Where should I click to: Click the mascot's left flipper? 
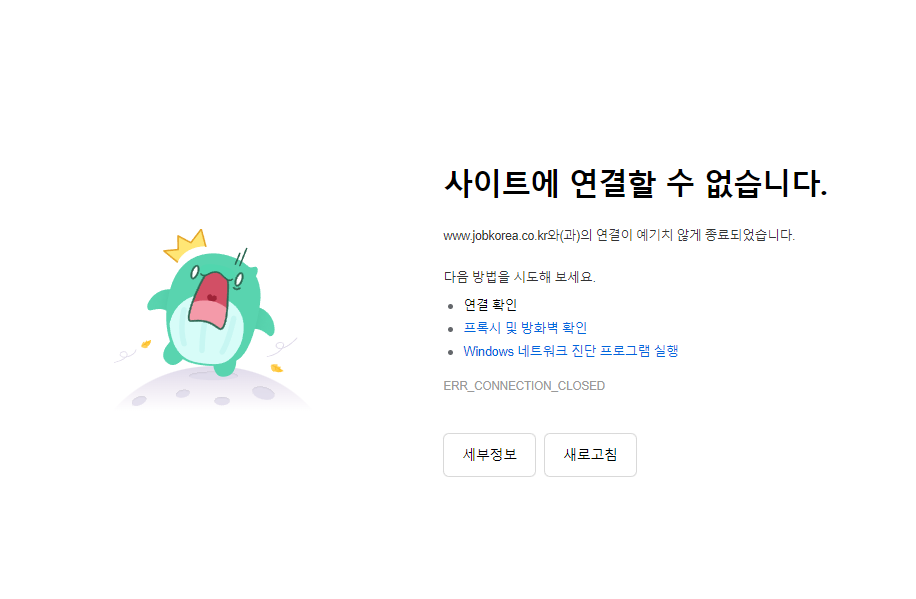(x=159, y=299)
